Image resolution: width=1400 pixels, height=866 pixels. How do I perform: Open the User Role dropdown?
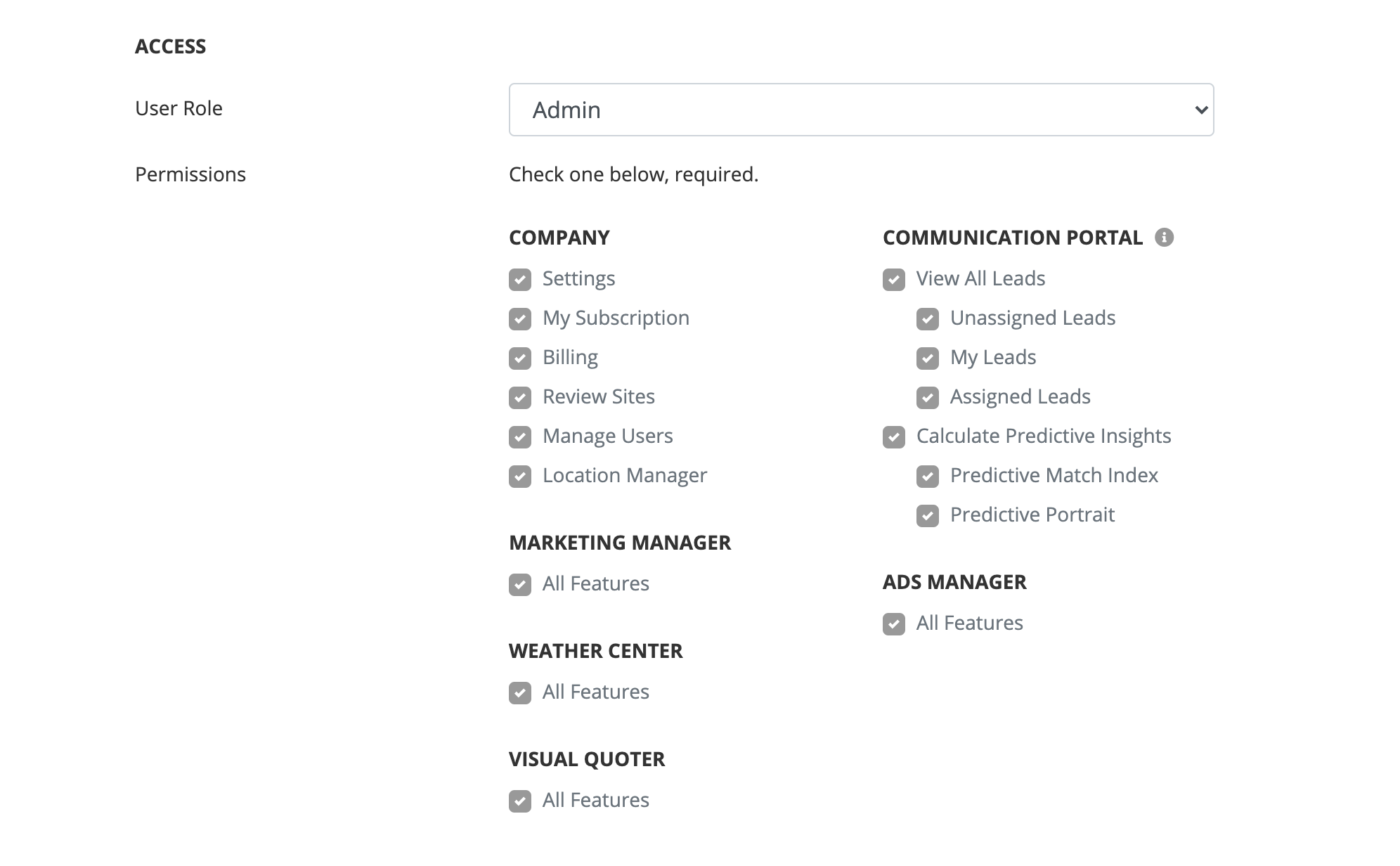pyautogui.click(x=860, y=110)
